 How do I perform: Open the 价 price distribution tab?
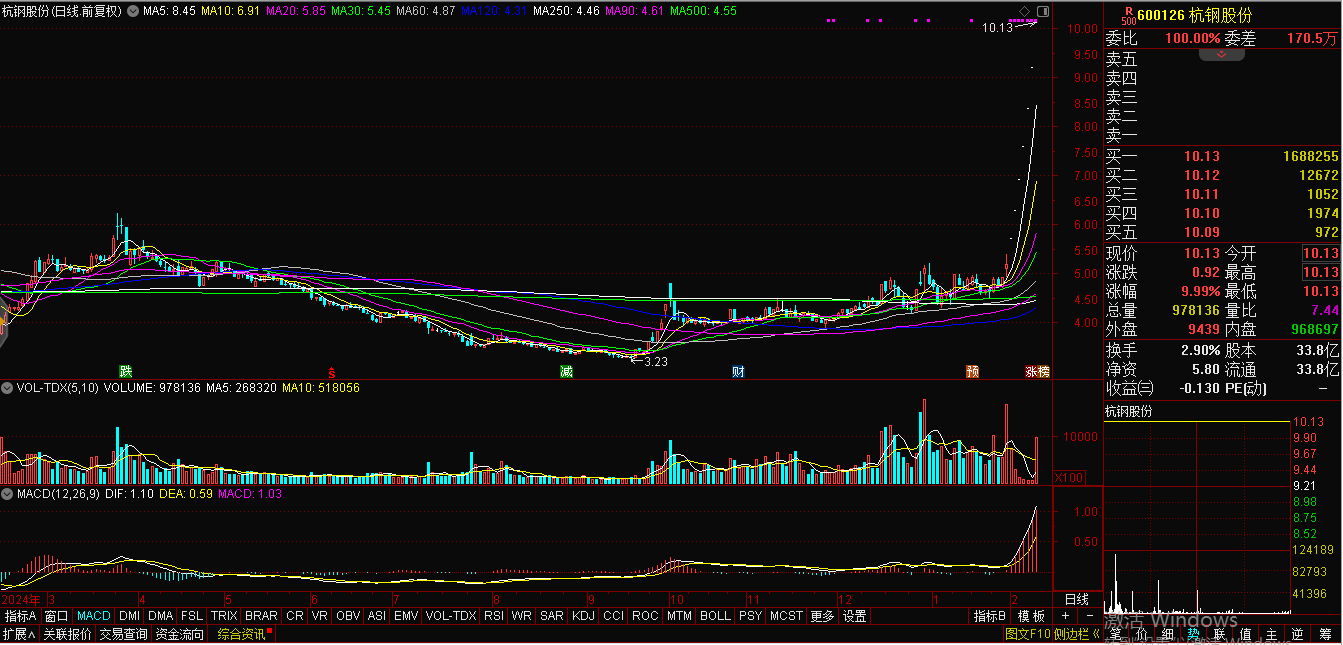click(1140, 634)
